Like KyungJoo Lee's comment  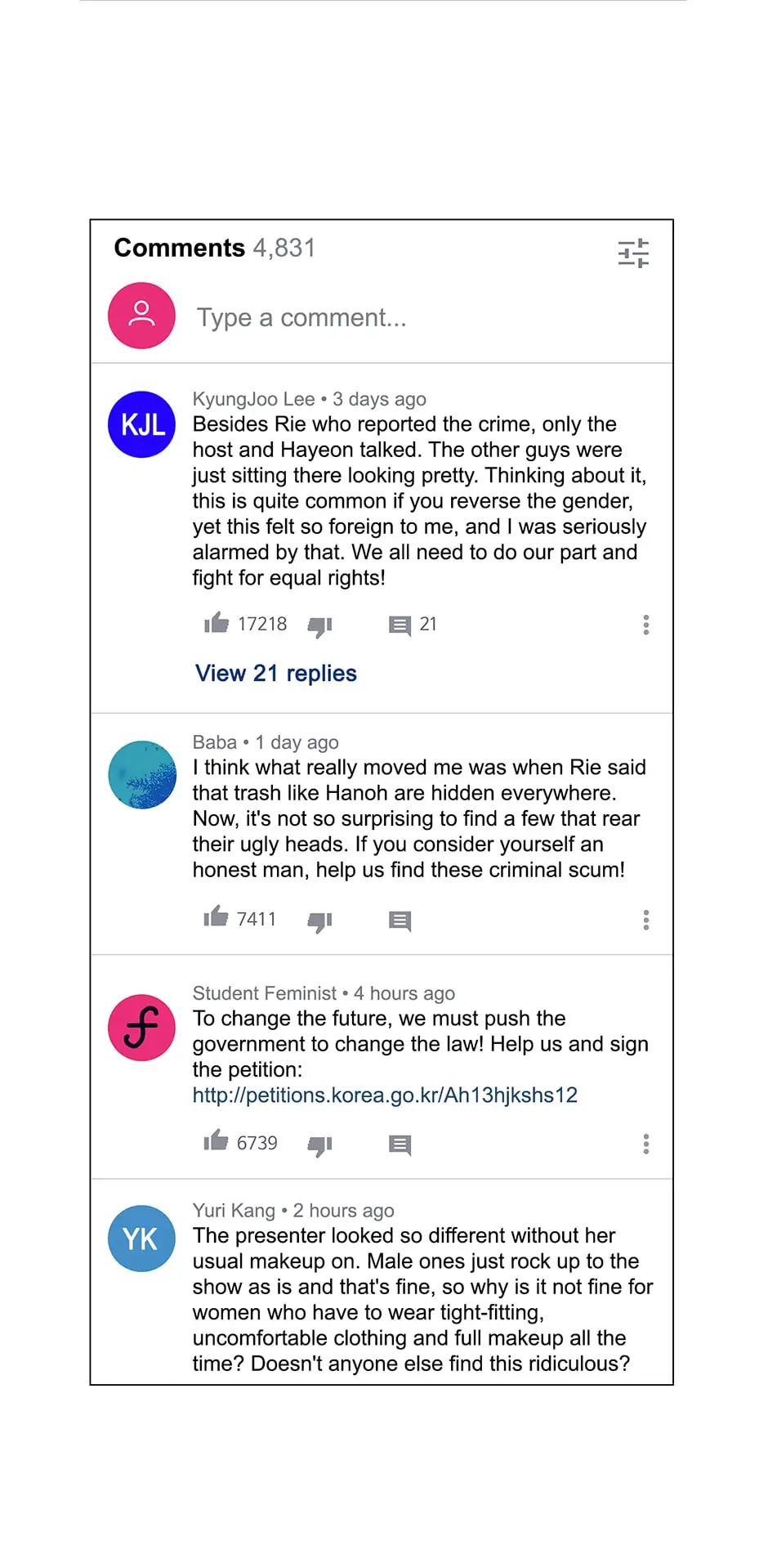pyautogui.click(x=217, y=623)
